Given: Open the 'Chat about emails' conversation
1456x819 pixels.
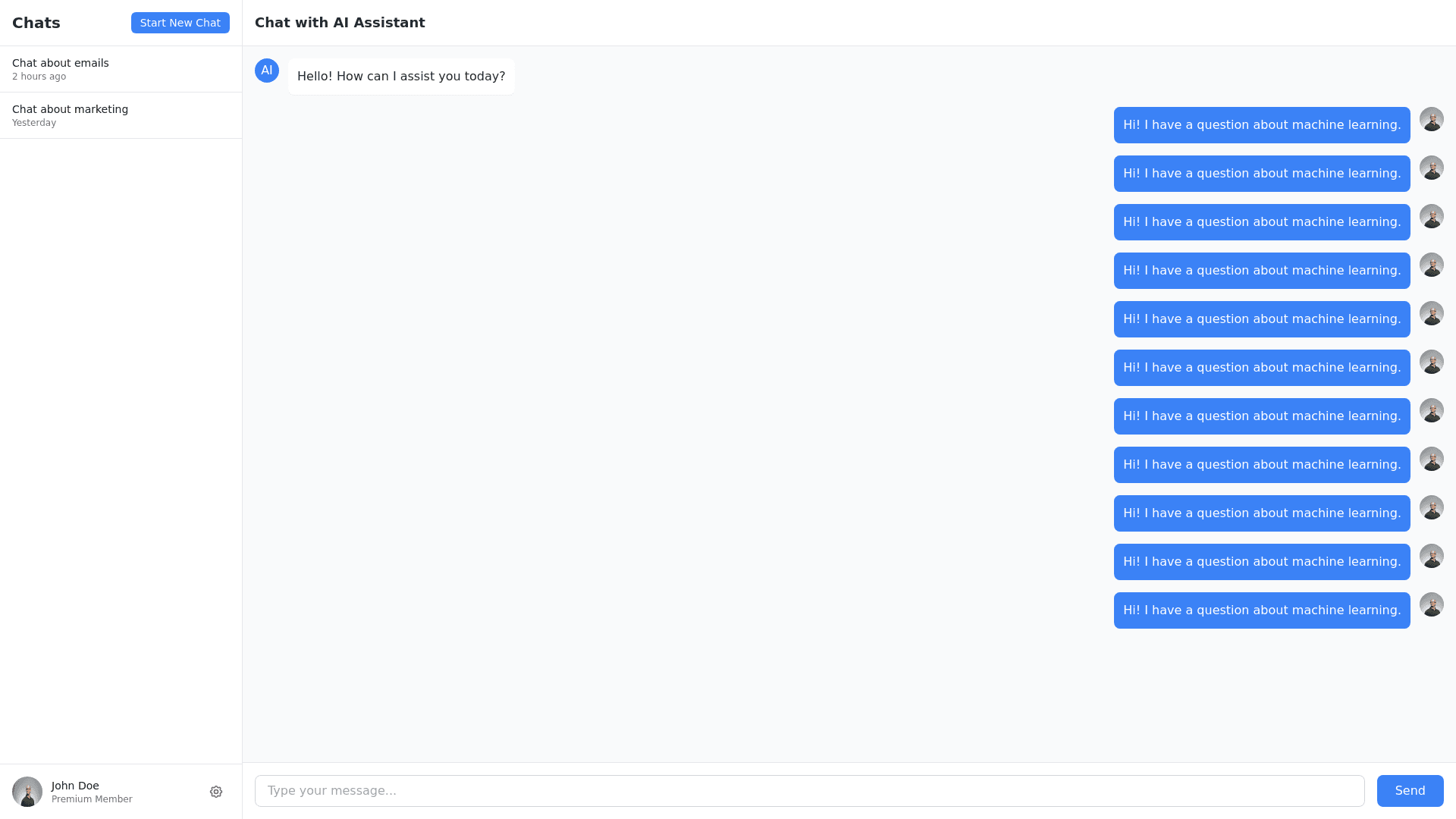Looking at the screenshot, I should (61, 63).
